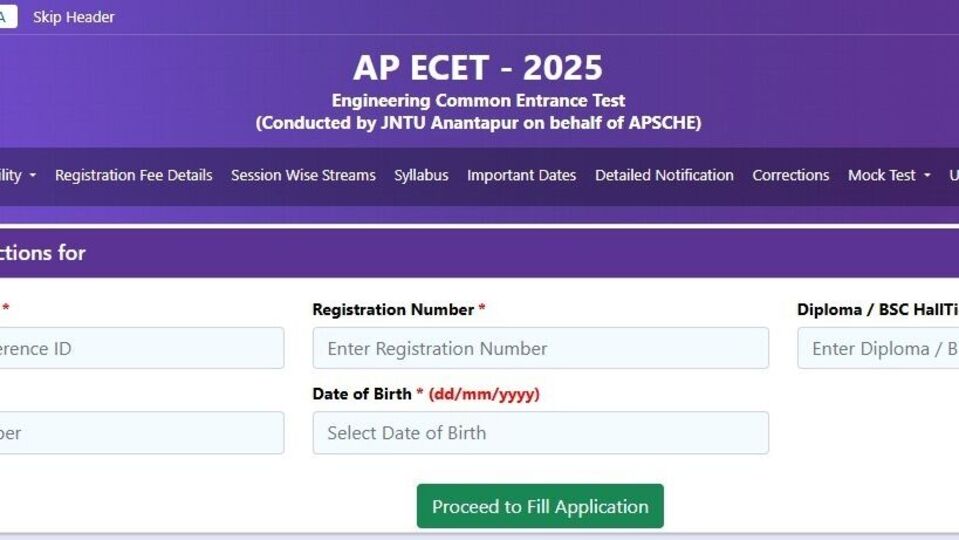Click the Skip Header link

(x=73, y=17)
